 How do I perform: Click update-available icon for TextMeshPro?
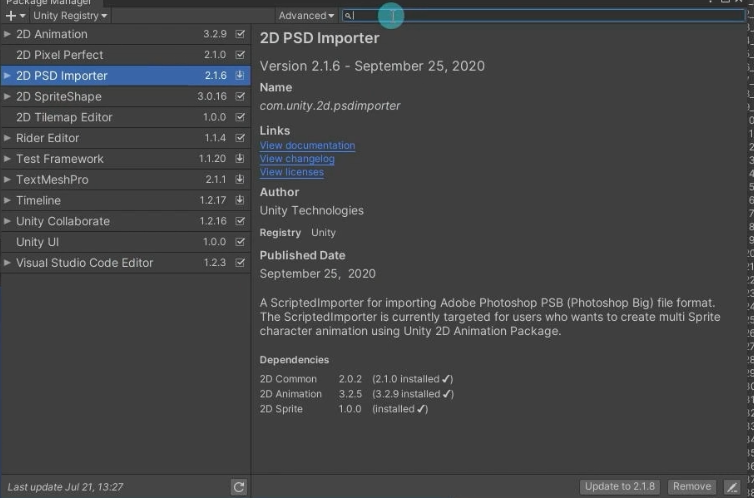[x=240, y=179]
